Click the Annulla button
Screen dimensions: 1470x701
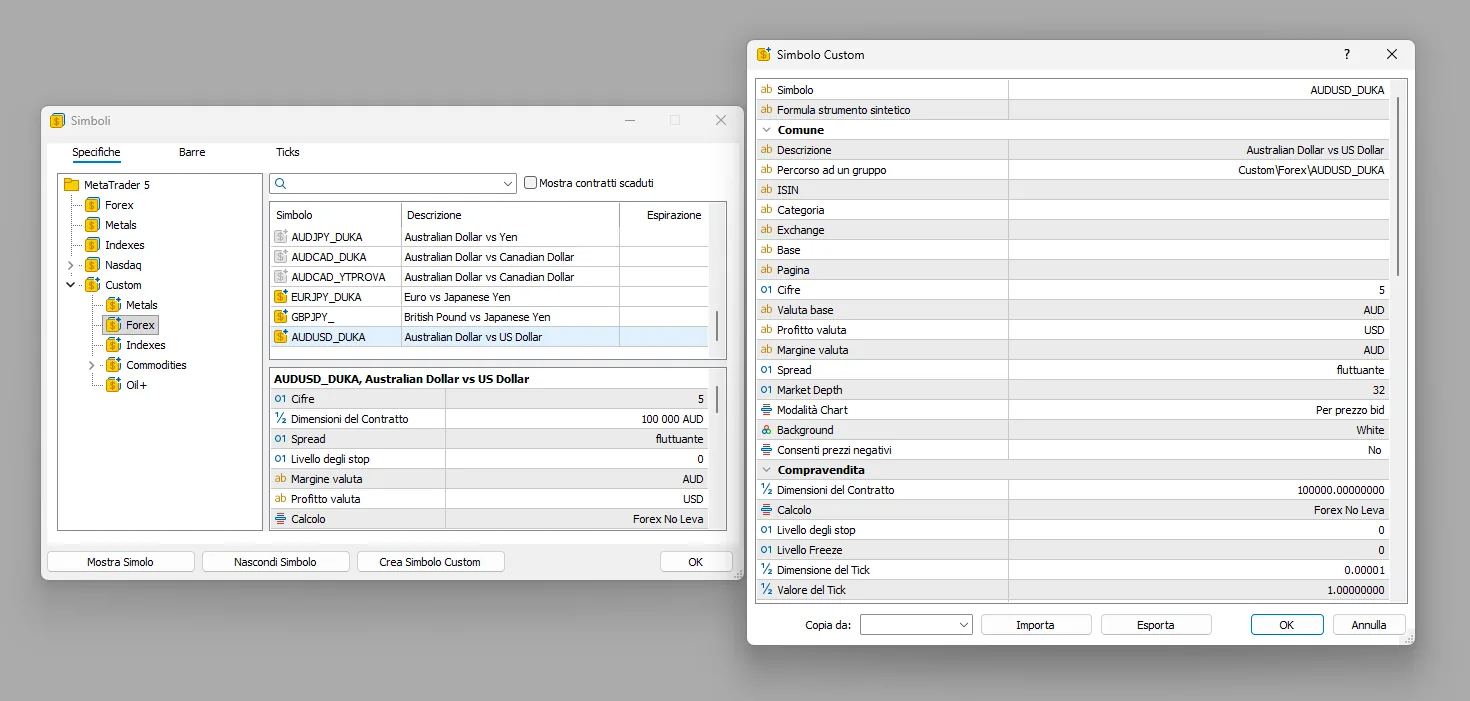click(1369, 625)
